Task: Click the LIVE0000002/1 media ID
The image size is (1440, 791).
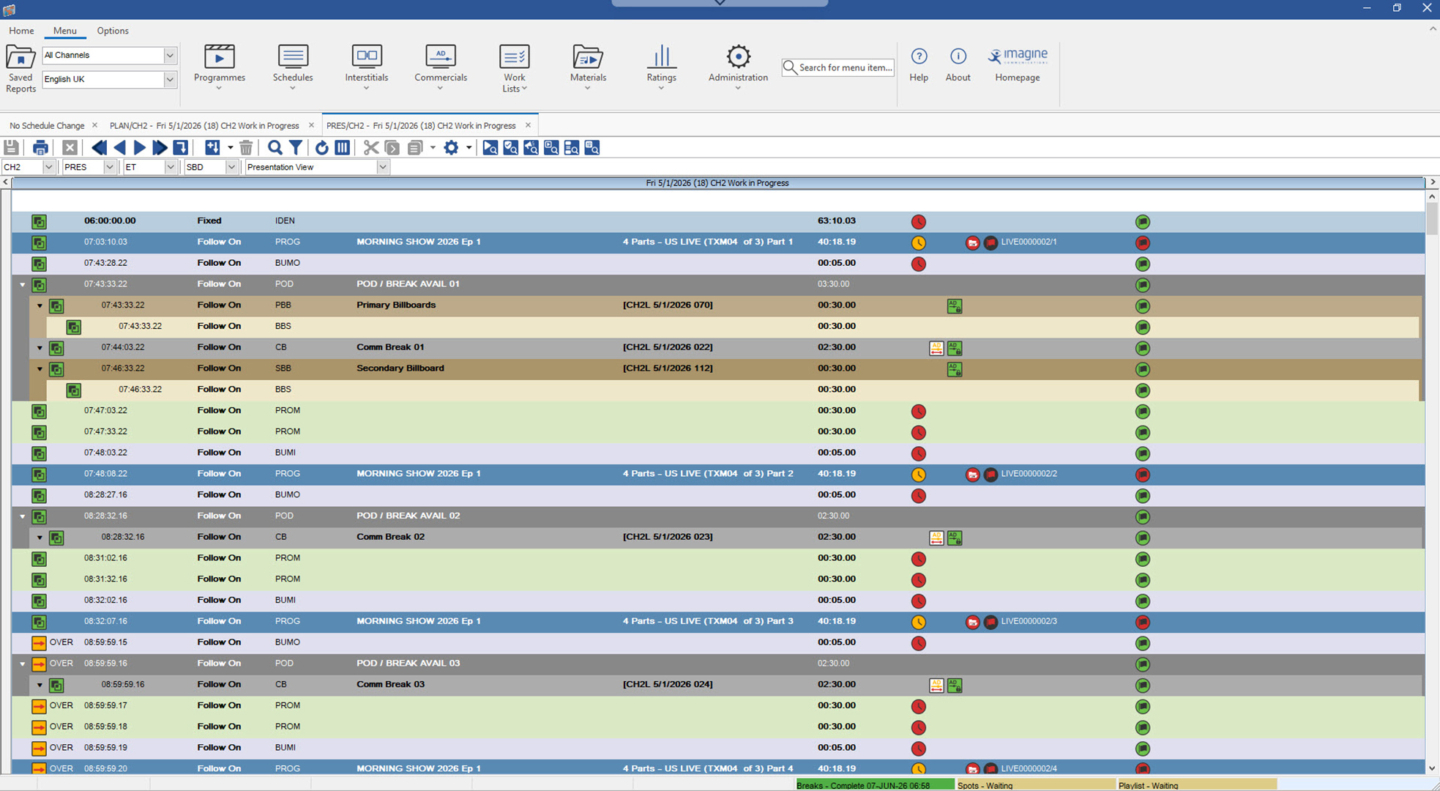Action: [1029, 242]
